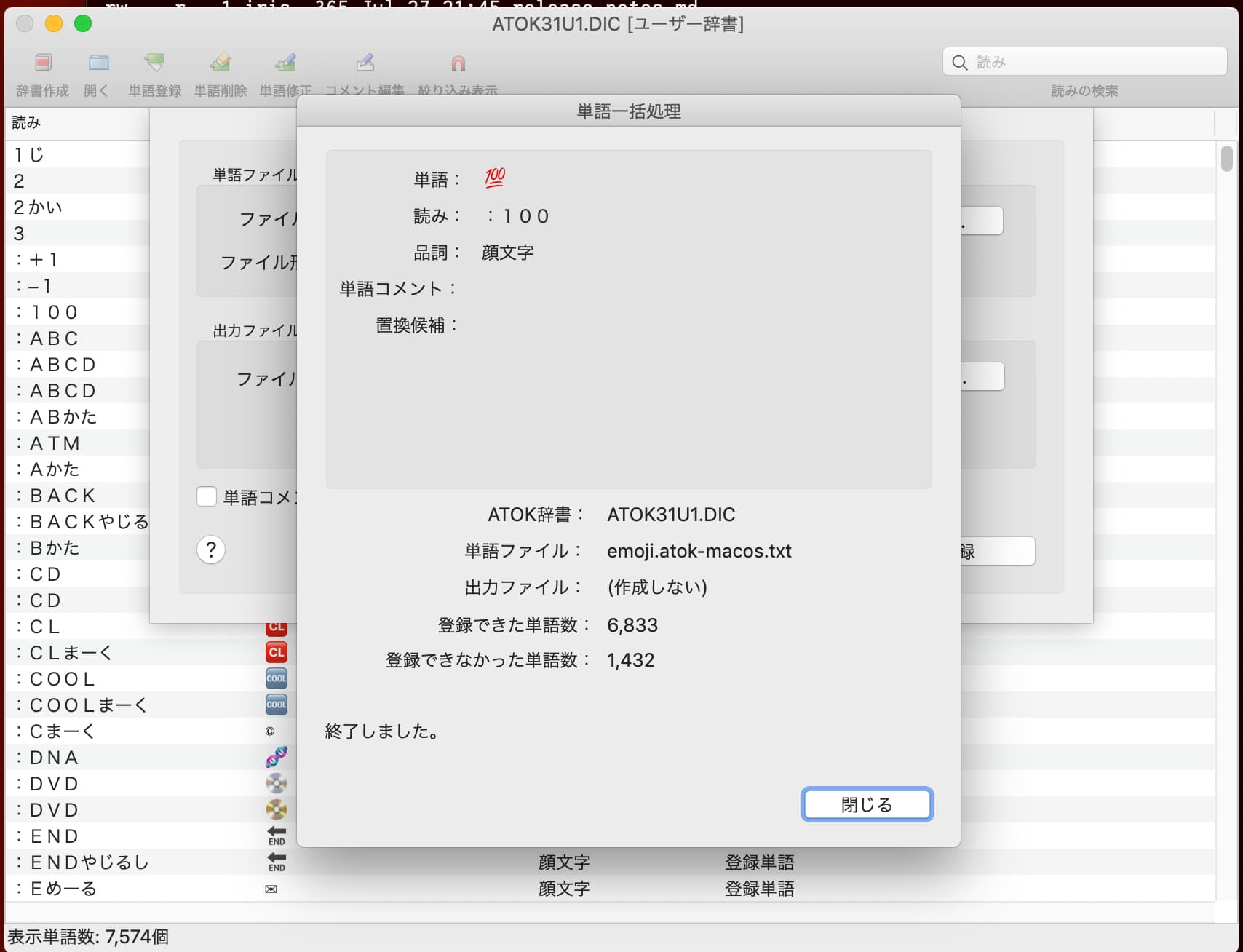Click the 単語削除 toolbar icon

(x=220, y=63)
